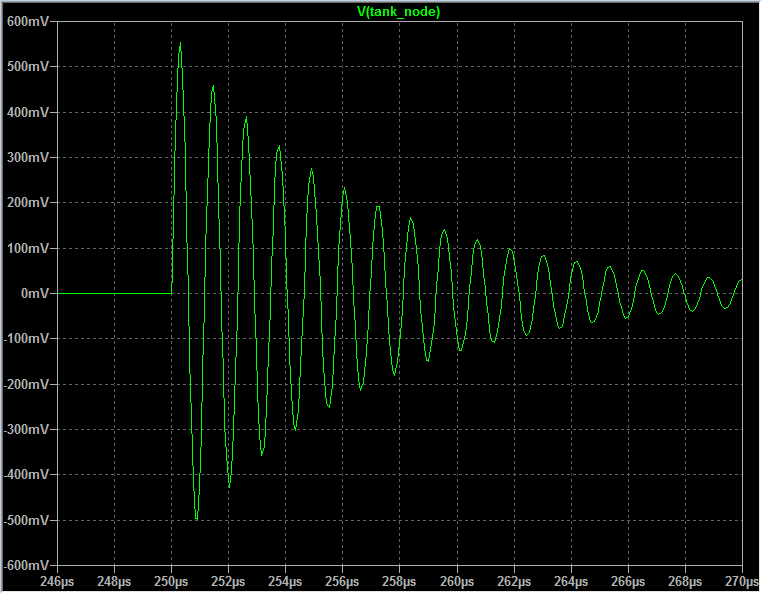761x593 pixels.
Task: Click the 0mV y-axis label
Action: (35, 293)
